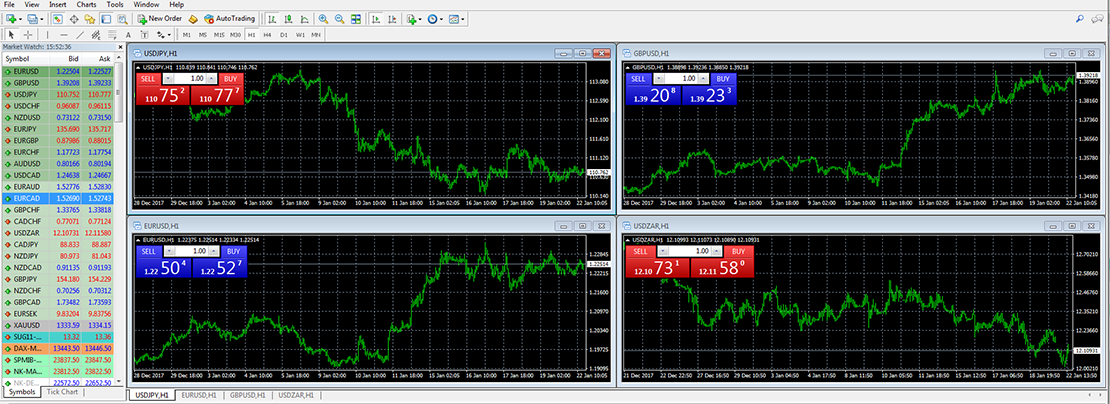Toggle chart shift from right border
Screen dimensions: 1110x404
(x=392, y=18)
